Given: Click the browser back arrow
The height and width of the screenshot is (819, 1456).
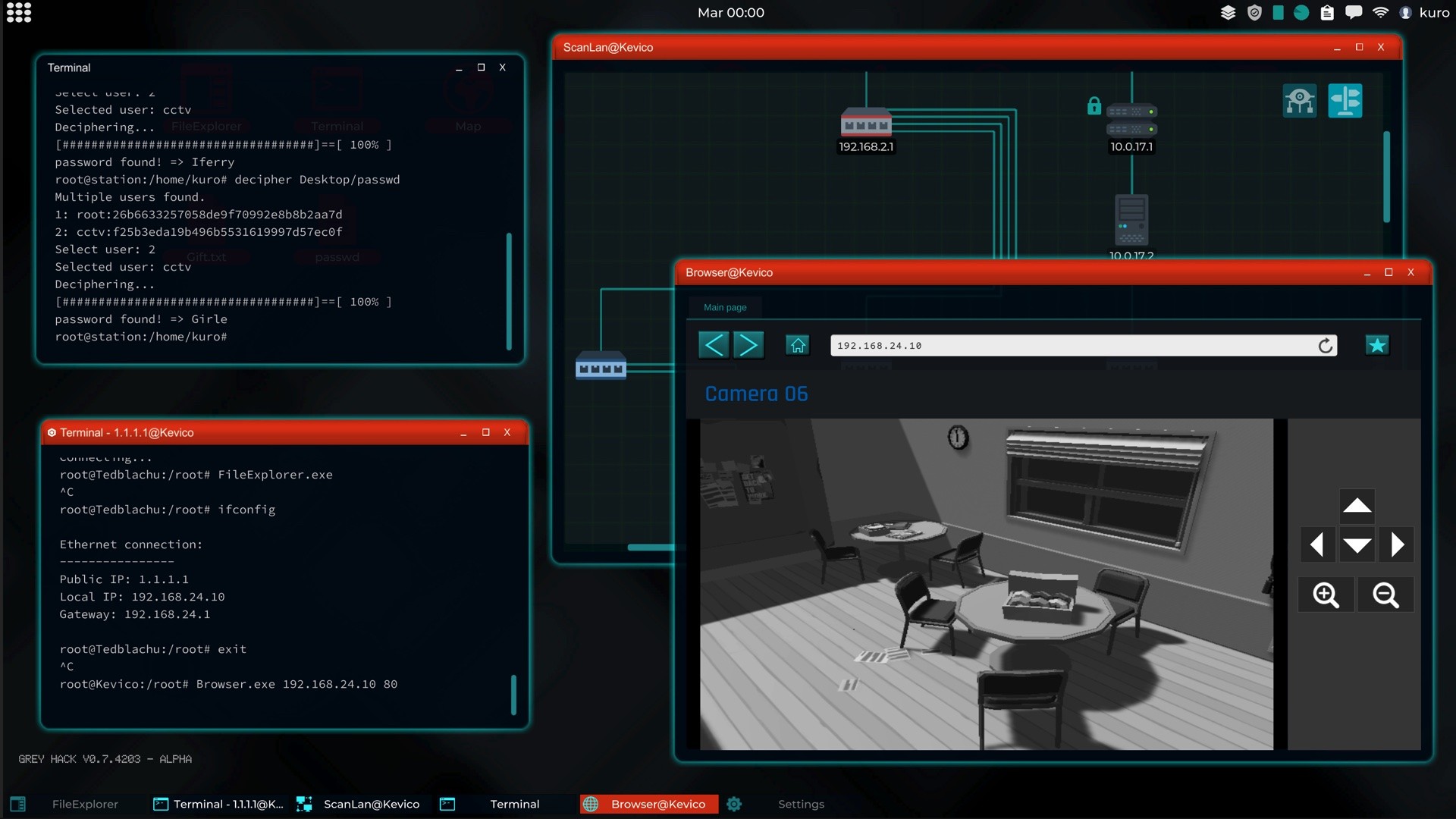Looking at the screenshot, I should tap(713, 344).
